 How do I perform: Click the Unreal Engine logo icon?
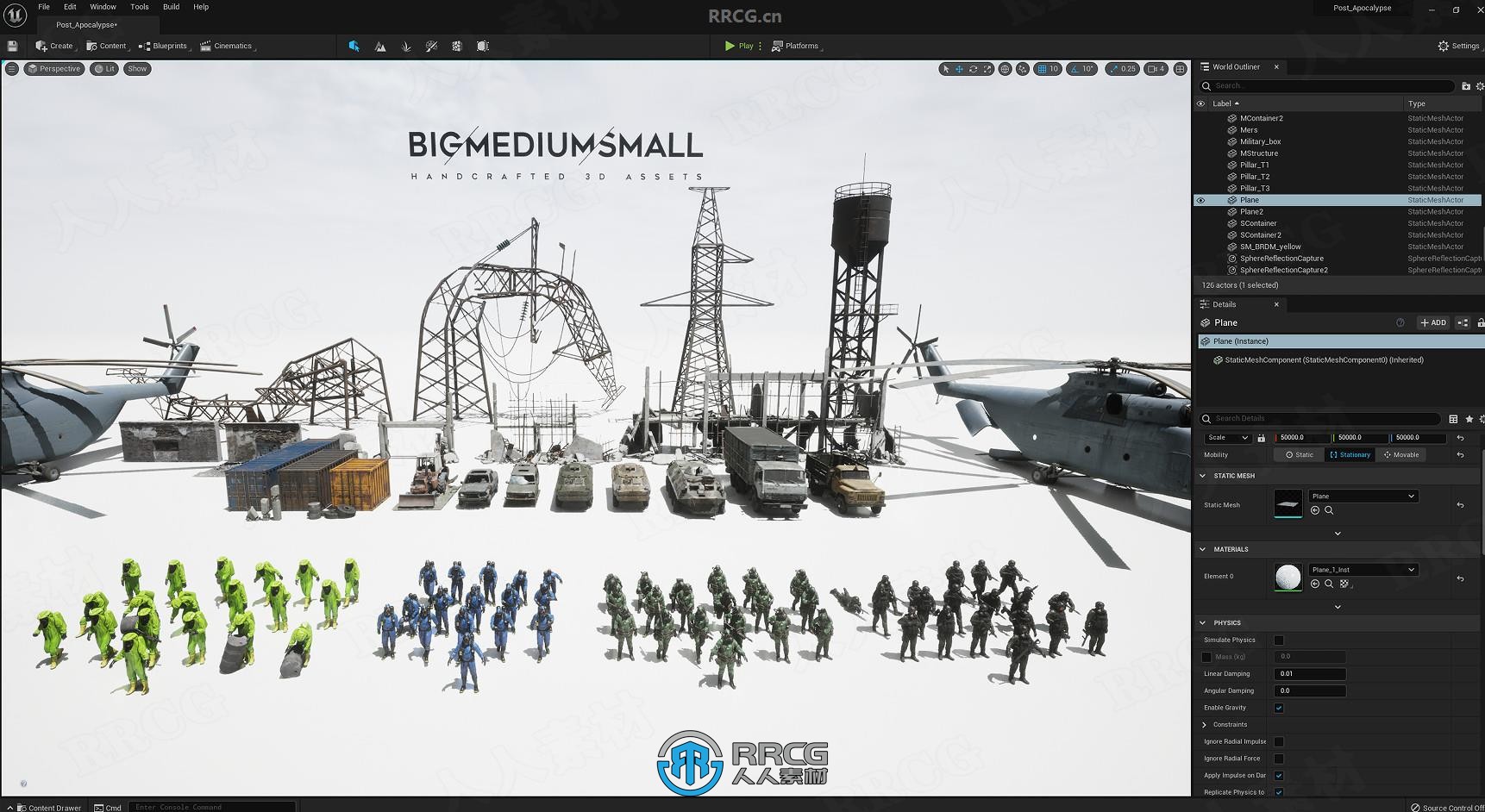point(16,16)
